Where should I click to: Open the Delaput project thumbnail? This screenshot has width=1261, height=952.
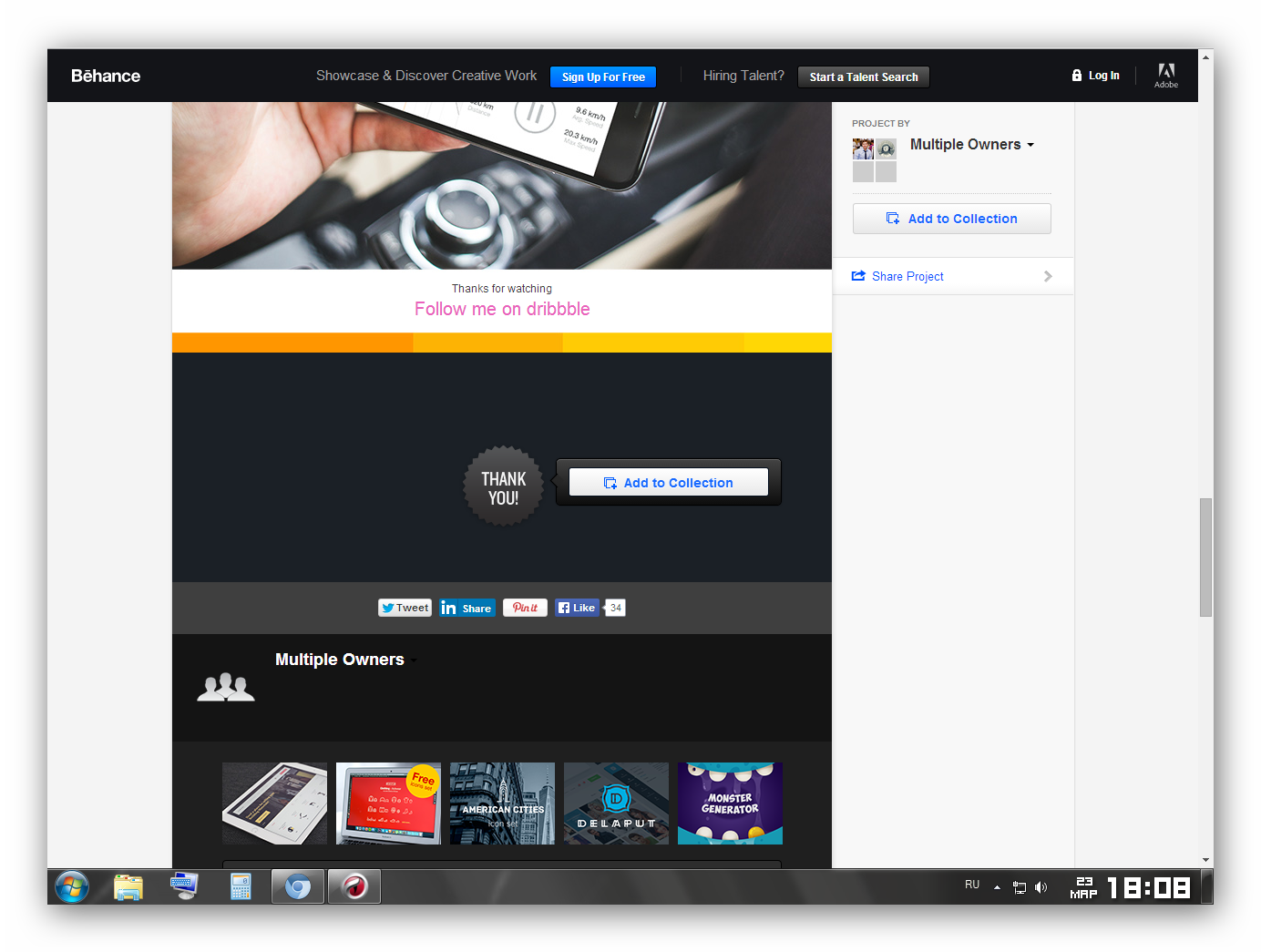point(616,804)
